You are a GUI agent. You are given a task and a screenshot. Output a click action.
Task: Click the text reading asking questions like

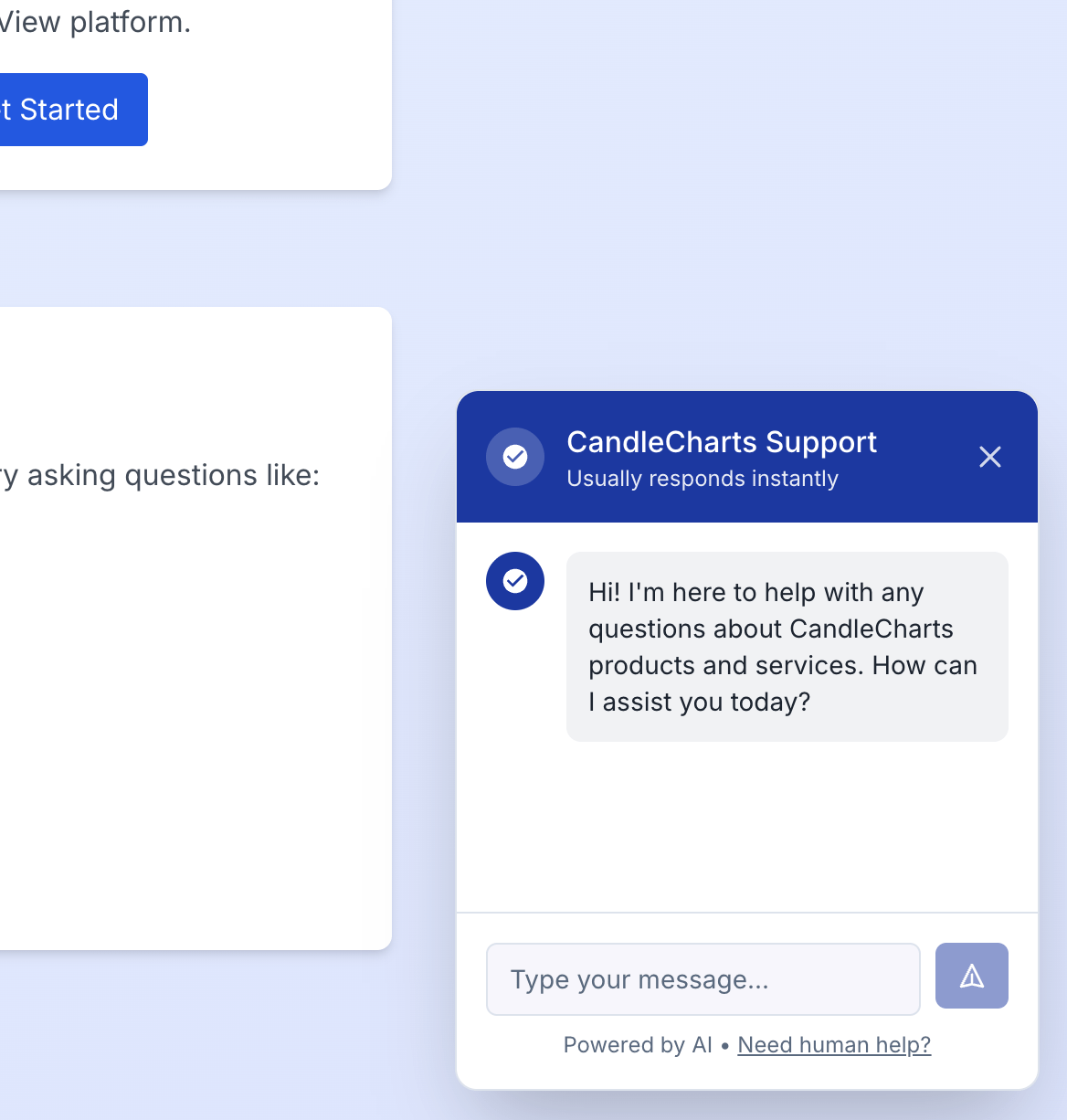160,474
